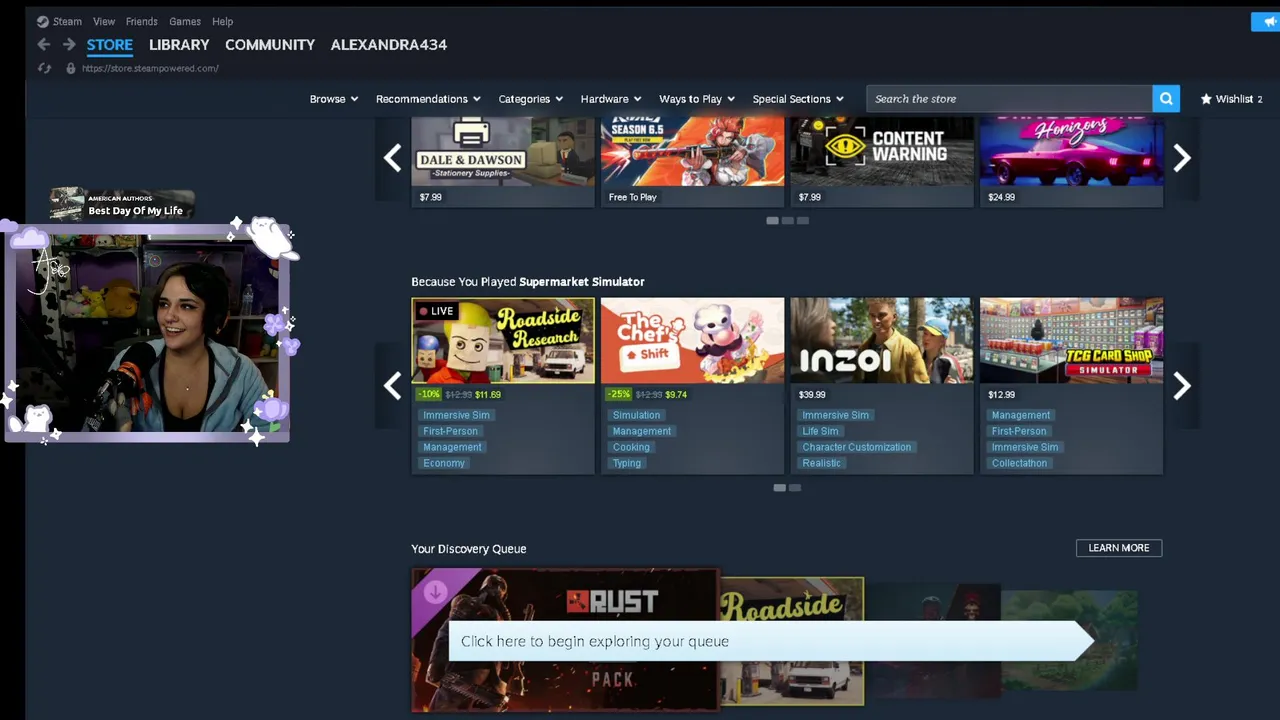
Task: Expand the Special Sections dropdown
Action: (x=798, y=99)
